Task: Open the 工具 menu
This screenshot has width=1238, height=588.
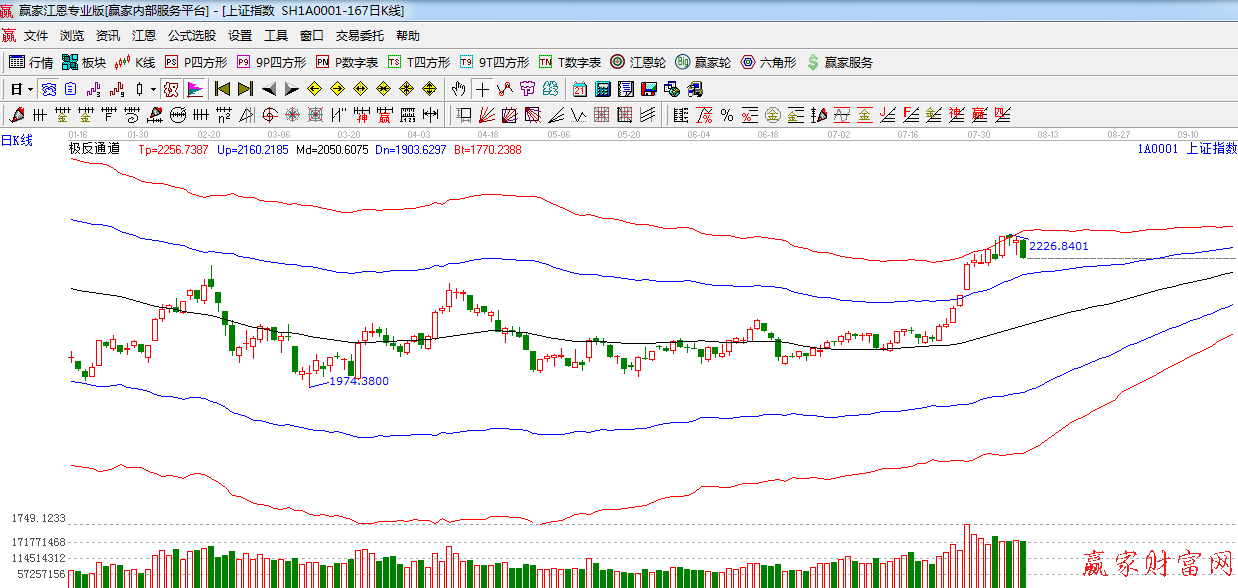Action: (275, 36)
